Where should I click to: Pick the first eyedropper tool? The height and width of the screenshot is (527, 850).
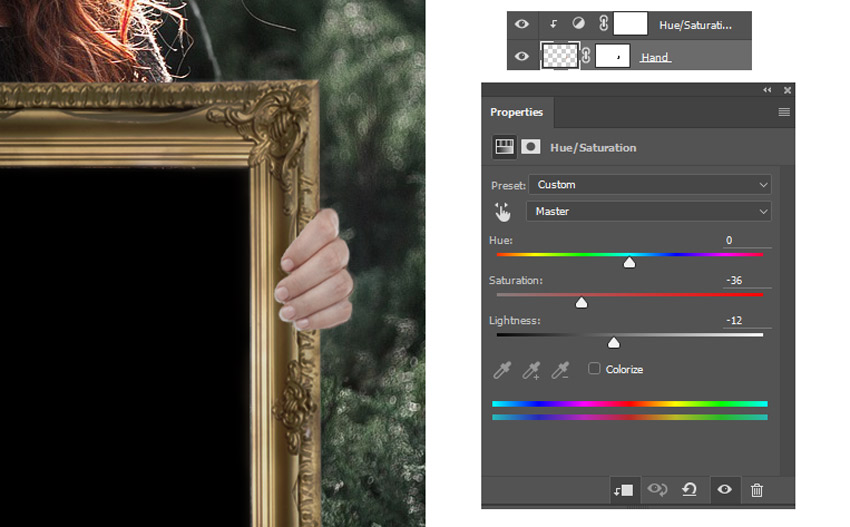502,370
